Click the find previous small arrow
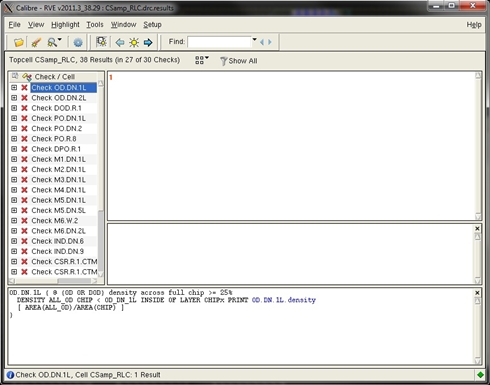Image resolution: width=490 pixels, height=385 pixels. pos(262,42)
